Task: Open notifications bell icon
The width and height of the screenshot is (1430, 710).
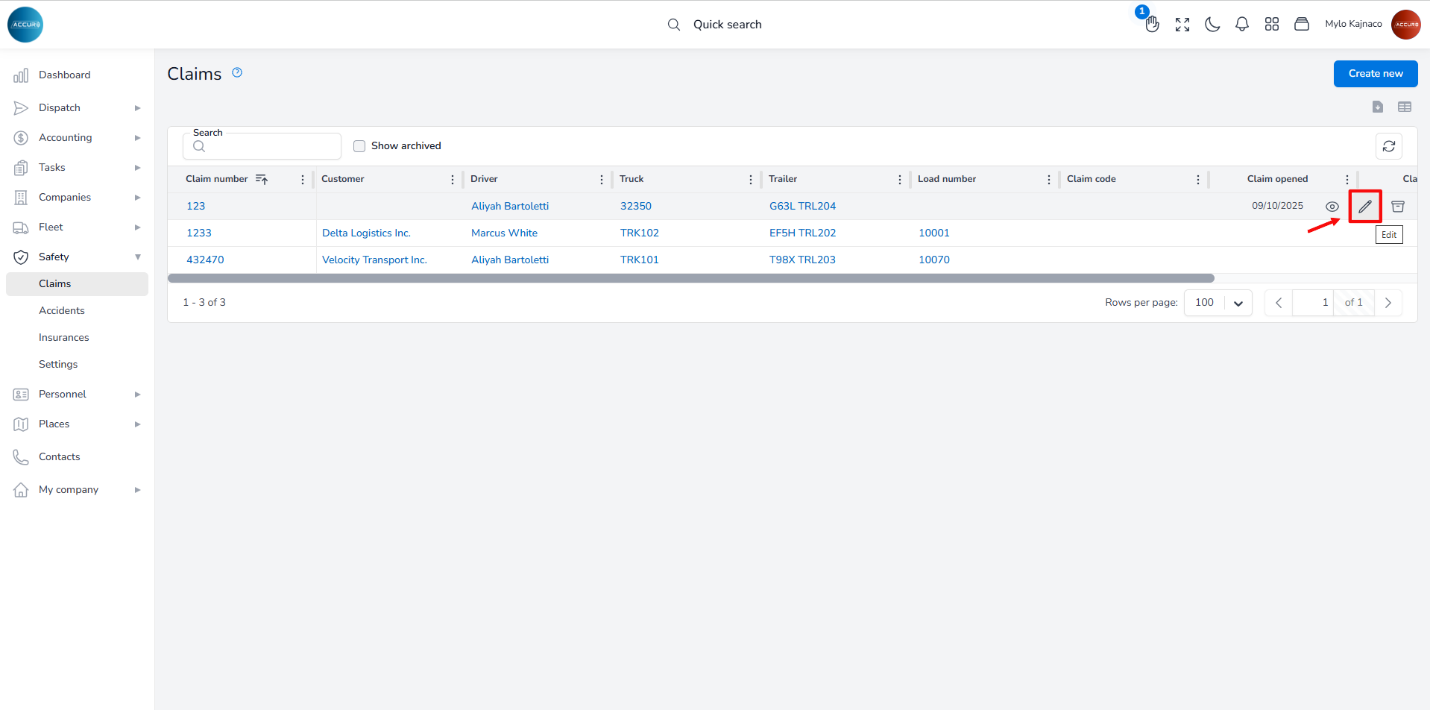Action: click(x=1242, y=24)
